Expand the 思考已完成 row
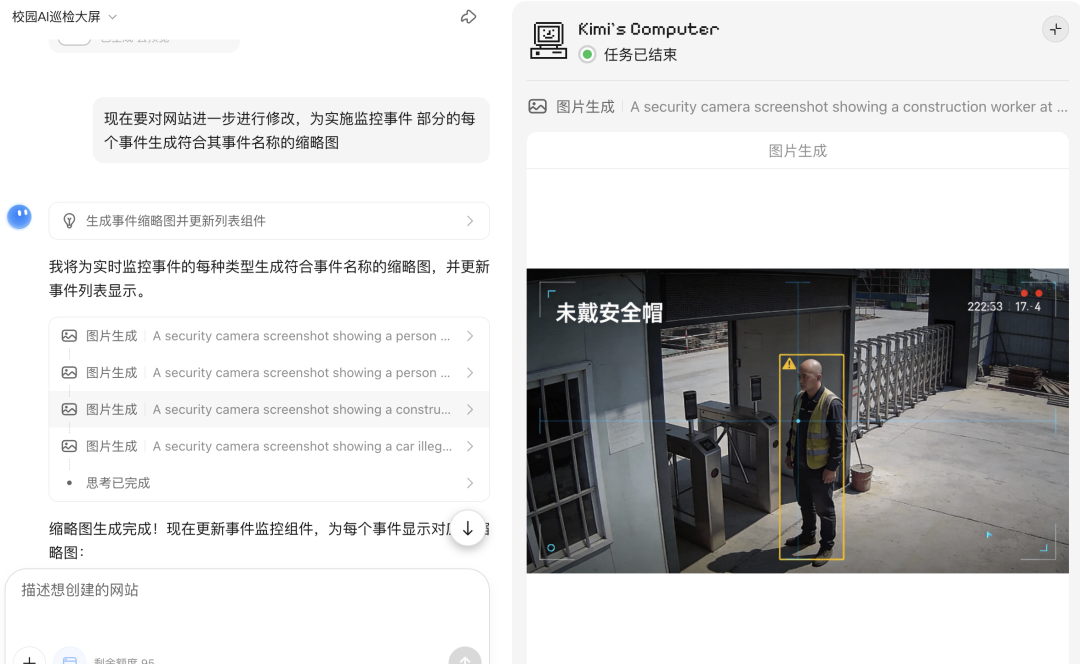The height and width of the screenshot is (664, 1080). click(268, 482)
